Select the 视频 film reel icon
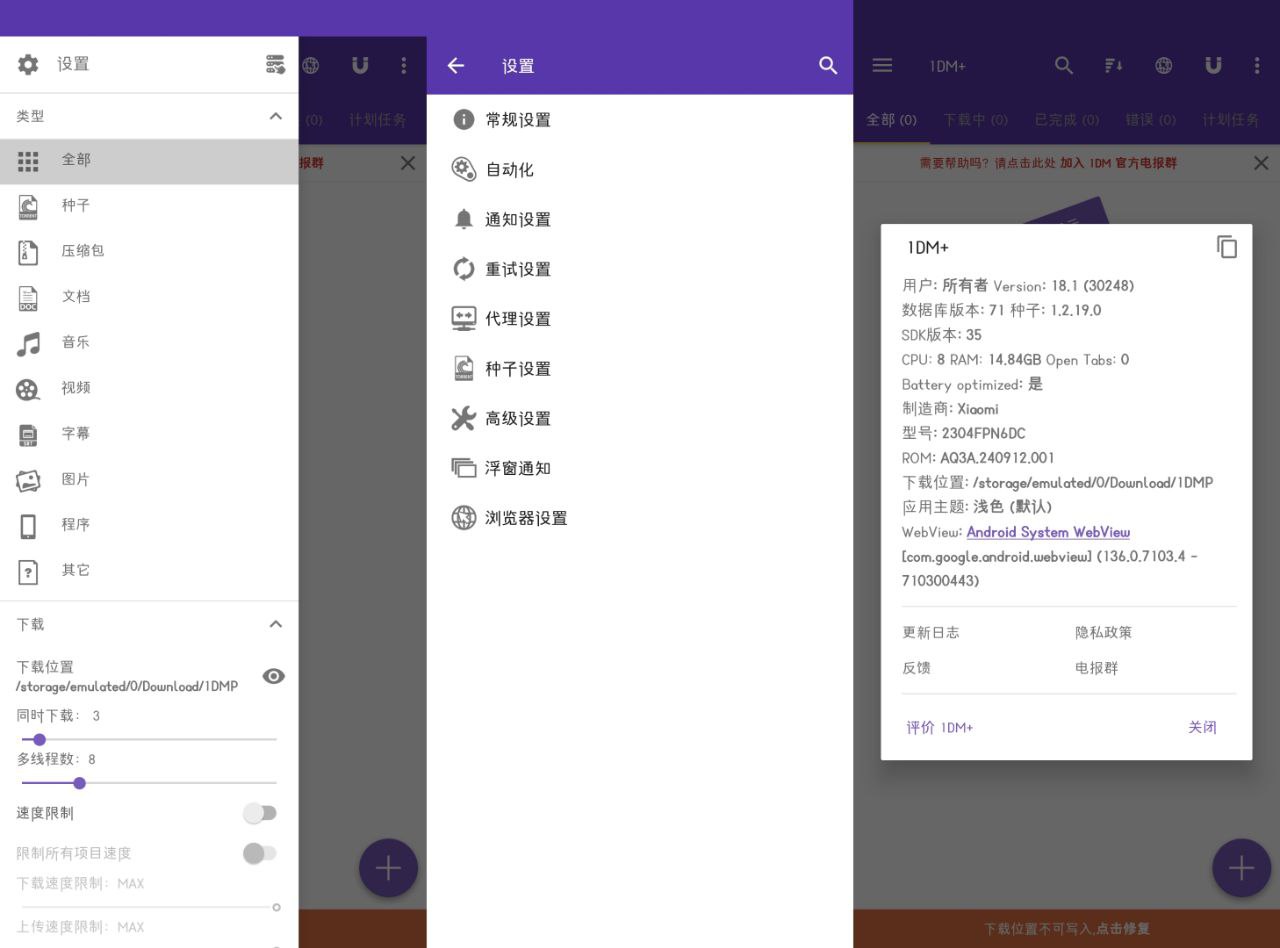Screen dimensions: 1280x948 tap(28, 389)
